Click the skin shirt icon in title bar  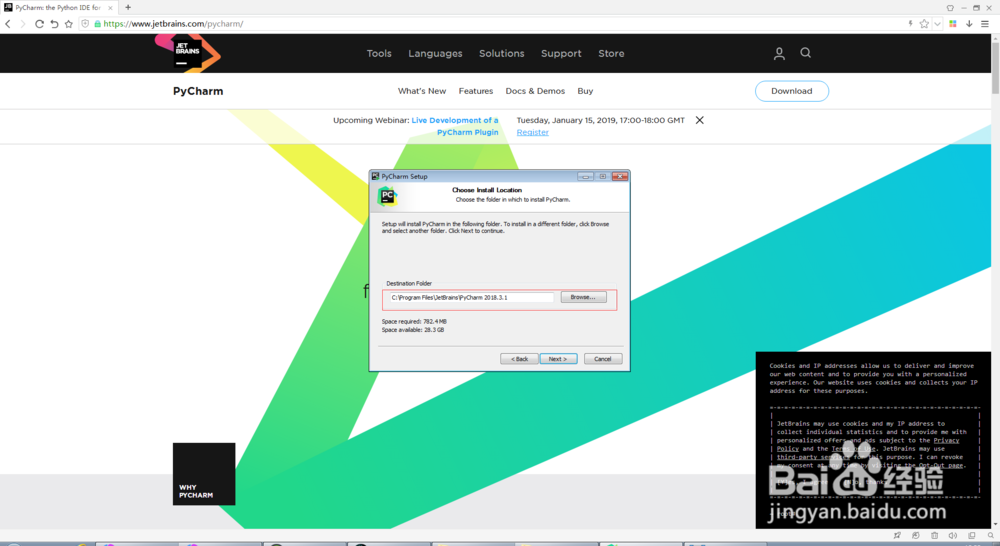click(x=950, y=8)
